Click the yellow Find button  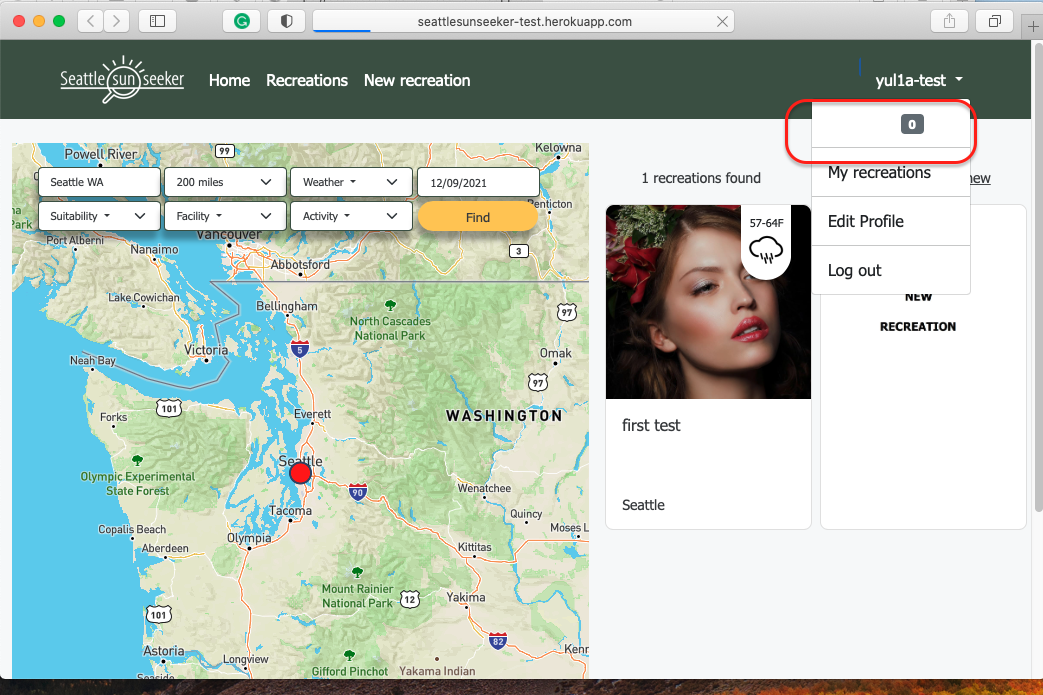(478, 217)
